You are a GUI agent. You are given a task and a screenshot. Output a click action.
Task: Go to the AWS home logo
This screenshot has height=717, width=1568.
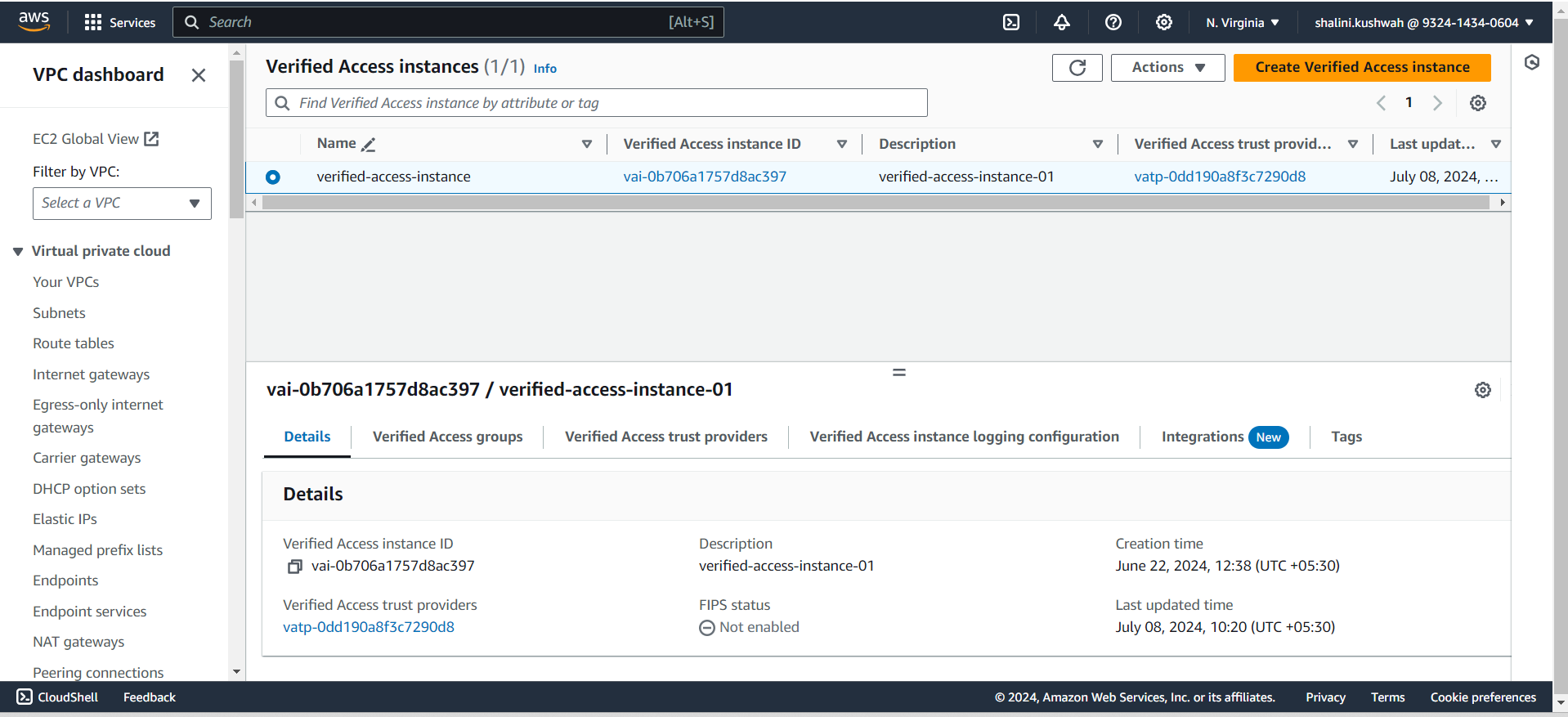[34, 22]
